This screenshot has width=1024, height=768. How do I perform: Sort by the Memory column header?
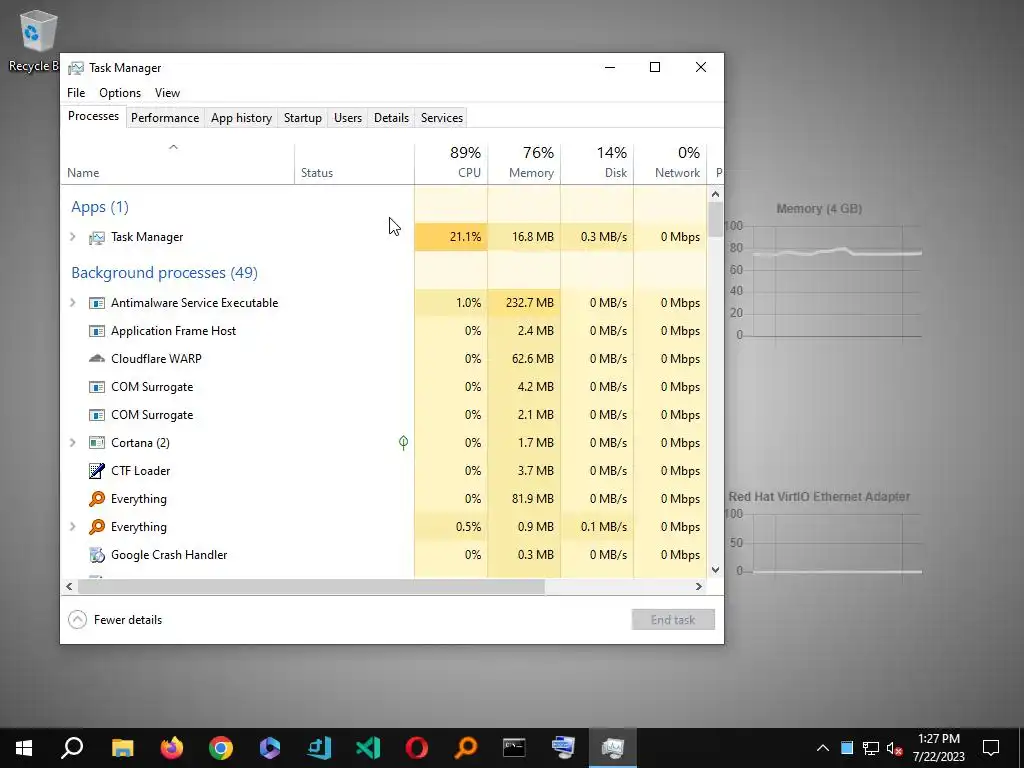pos(524,163)
